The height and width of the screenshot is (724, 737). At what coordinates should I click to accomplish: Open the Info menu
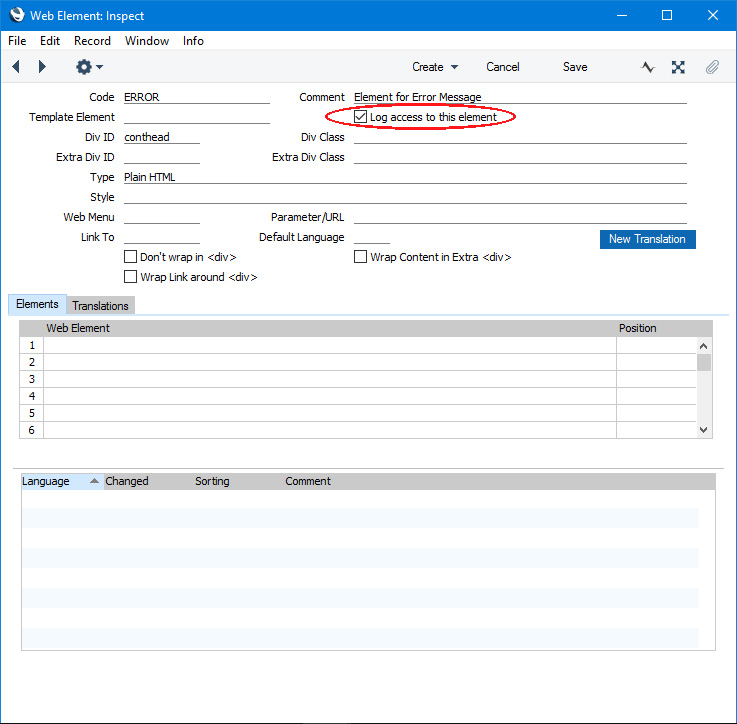(193, 41)
